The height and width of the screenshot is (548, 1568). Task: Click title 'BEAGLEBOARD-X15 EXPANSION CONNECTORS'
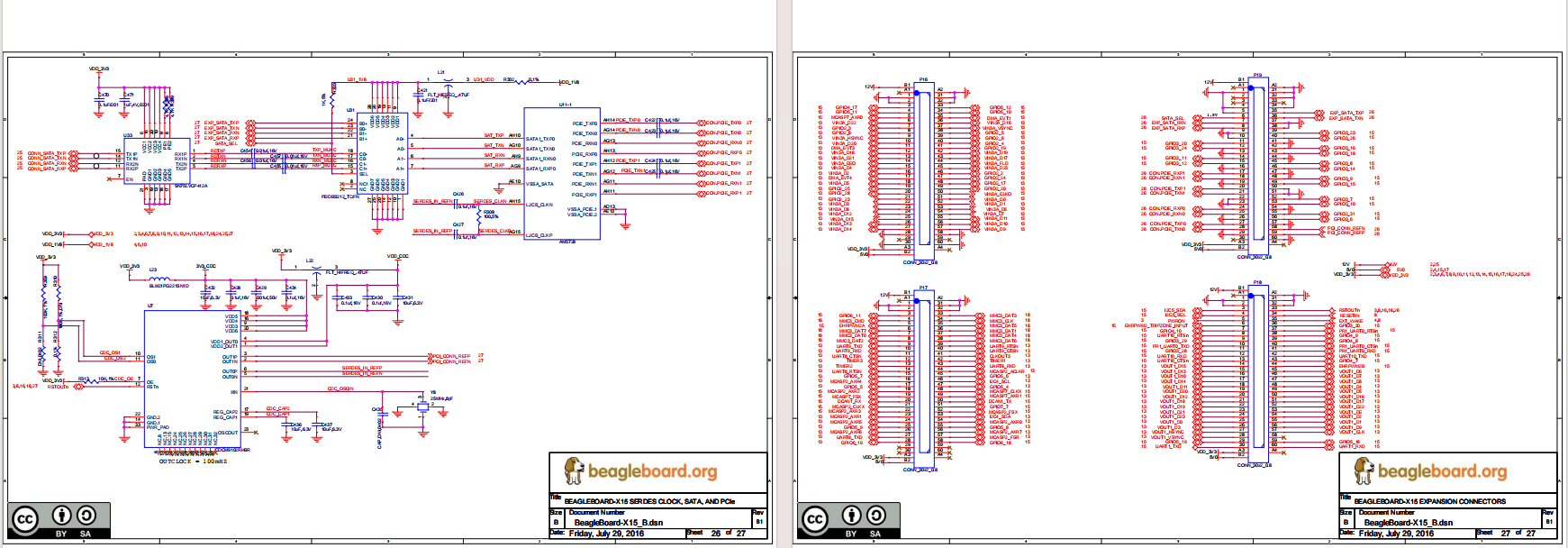(x=1429, y=501)
